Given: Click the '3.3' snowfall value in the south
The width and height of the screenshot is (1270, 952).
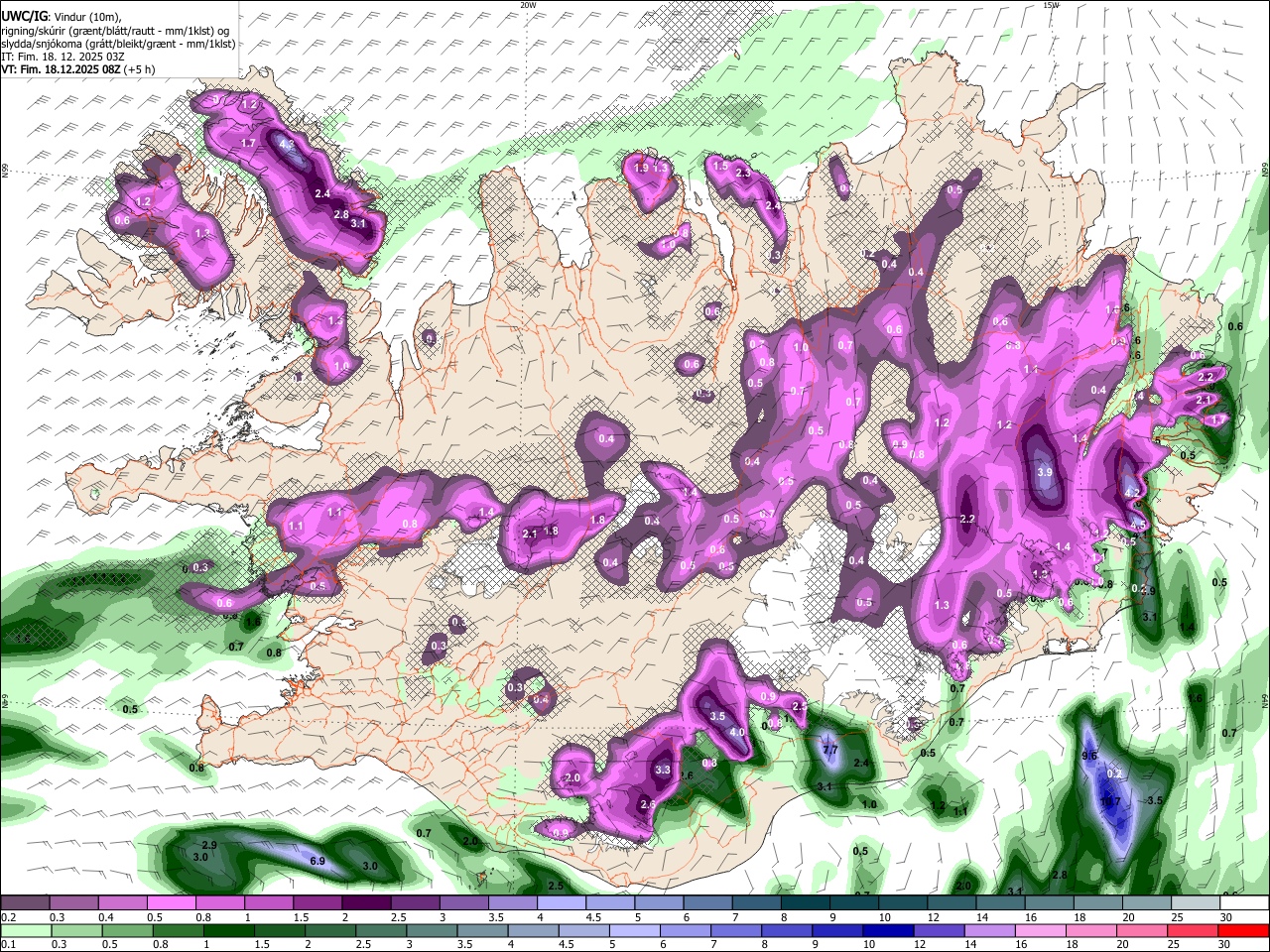Looking at the screenshot, I should pyautogui.click(x=663, y=770).
